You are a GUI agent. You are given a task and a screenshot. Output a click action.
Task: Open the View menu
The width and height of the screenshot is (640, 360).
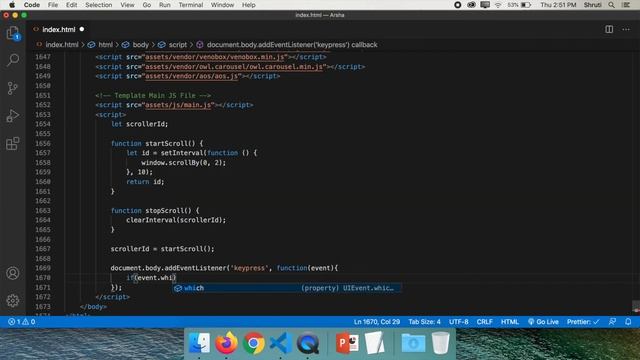click(x=127, y=5)
